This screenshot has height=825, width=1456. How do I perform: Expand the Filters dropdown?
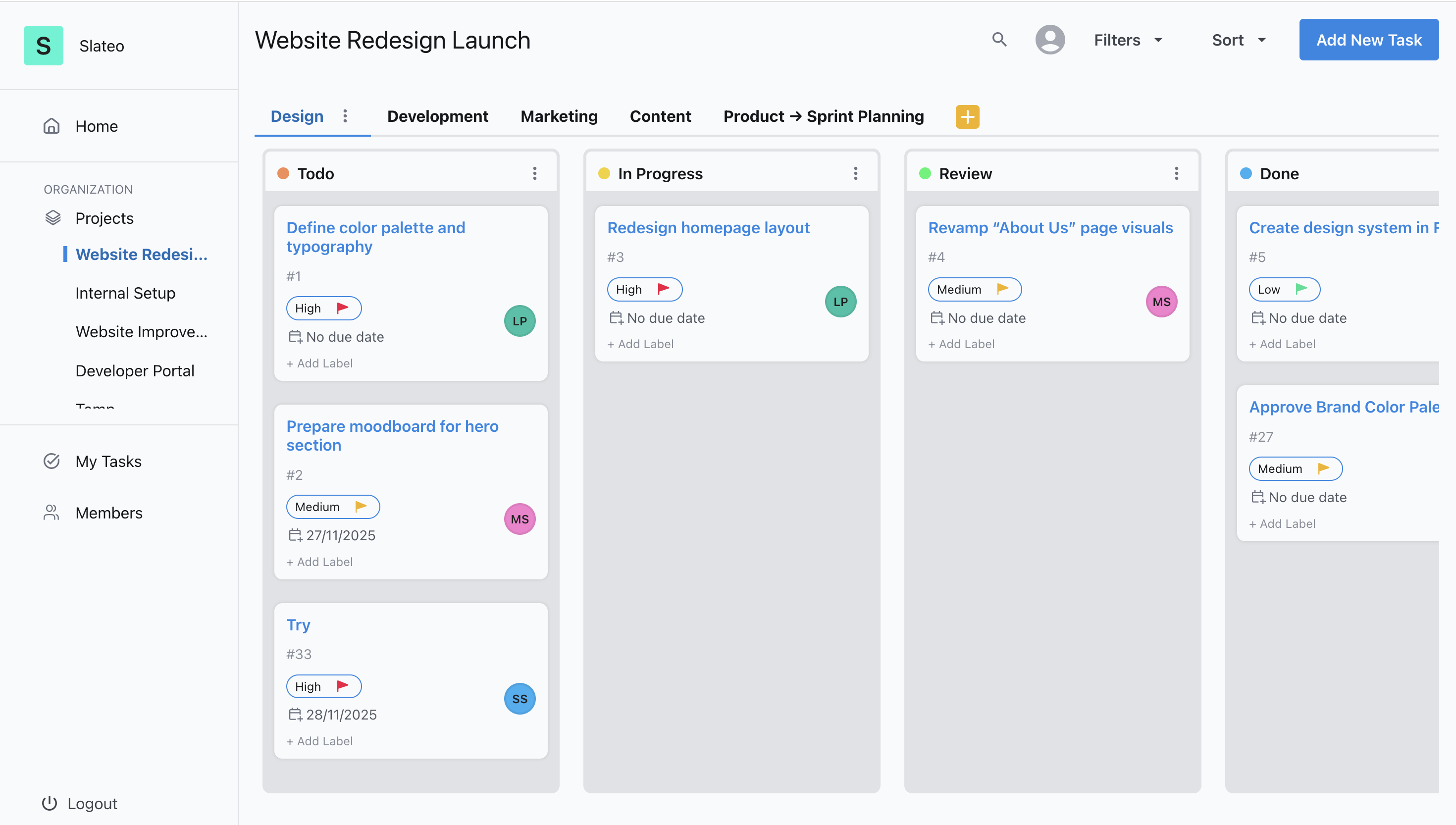coord(1127,40)
